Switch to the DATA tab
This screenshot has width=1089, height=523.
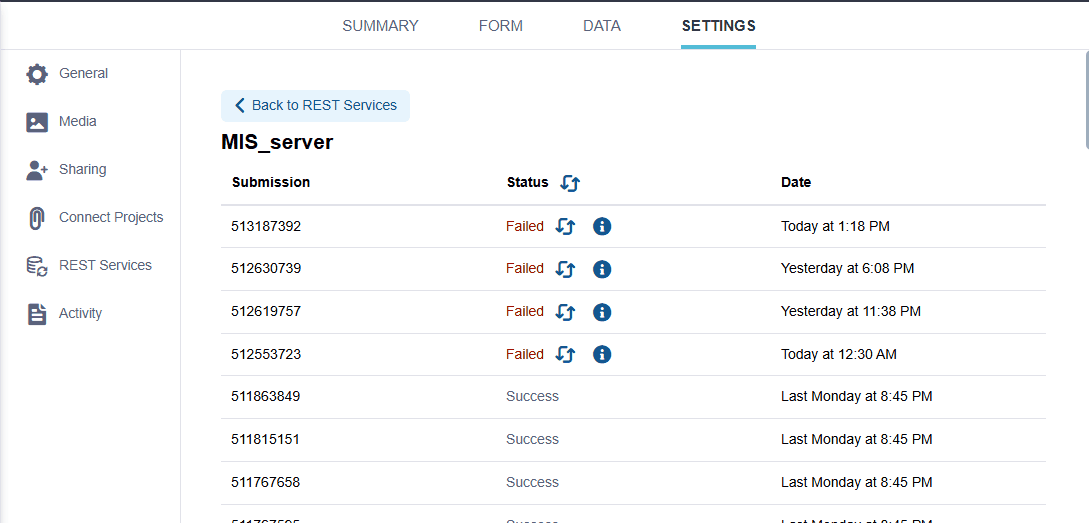602,26
